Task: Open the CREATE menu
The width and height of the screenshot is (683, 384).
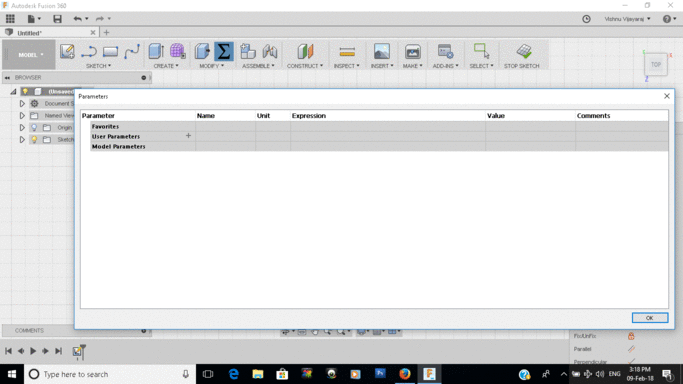Action: (x=166, y=66)
